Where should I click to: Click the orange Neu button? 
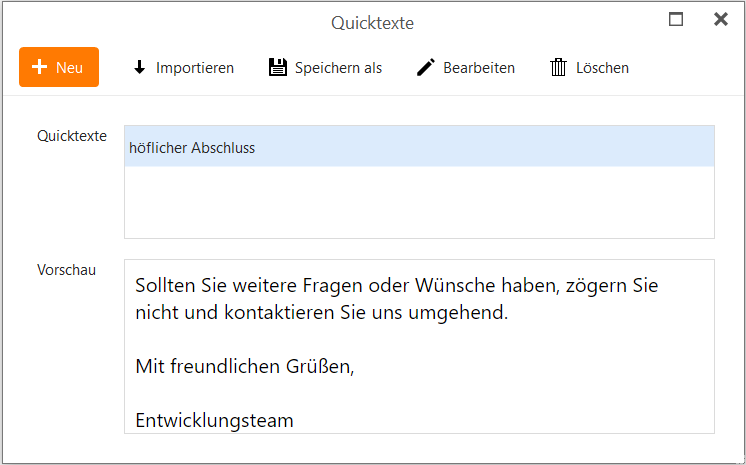59,67
